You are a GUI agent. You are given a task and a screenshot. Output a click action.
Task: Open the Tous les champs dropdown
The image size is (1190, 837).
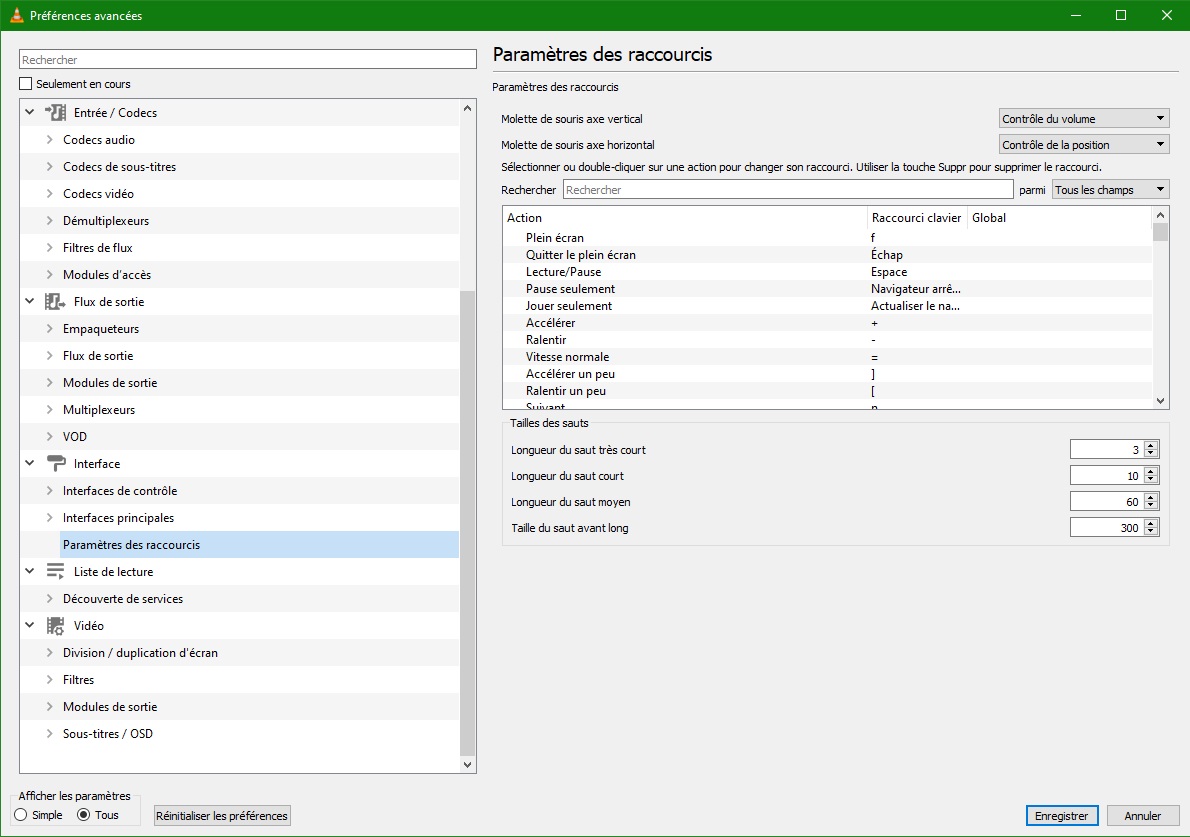pos(1110,190)
